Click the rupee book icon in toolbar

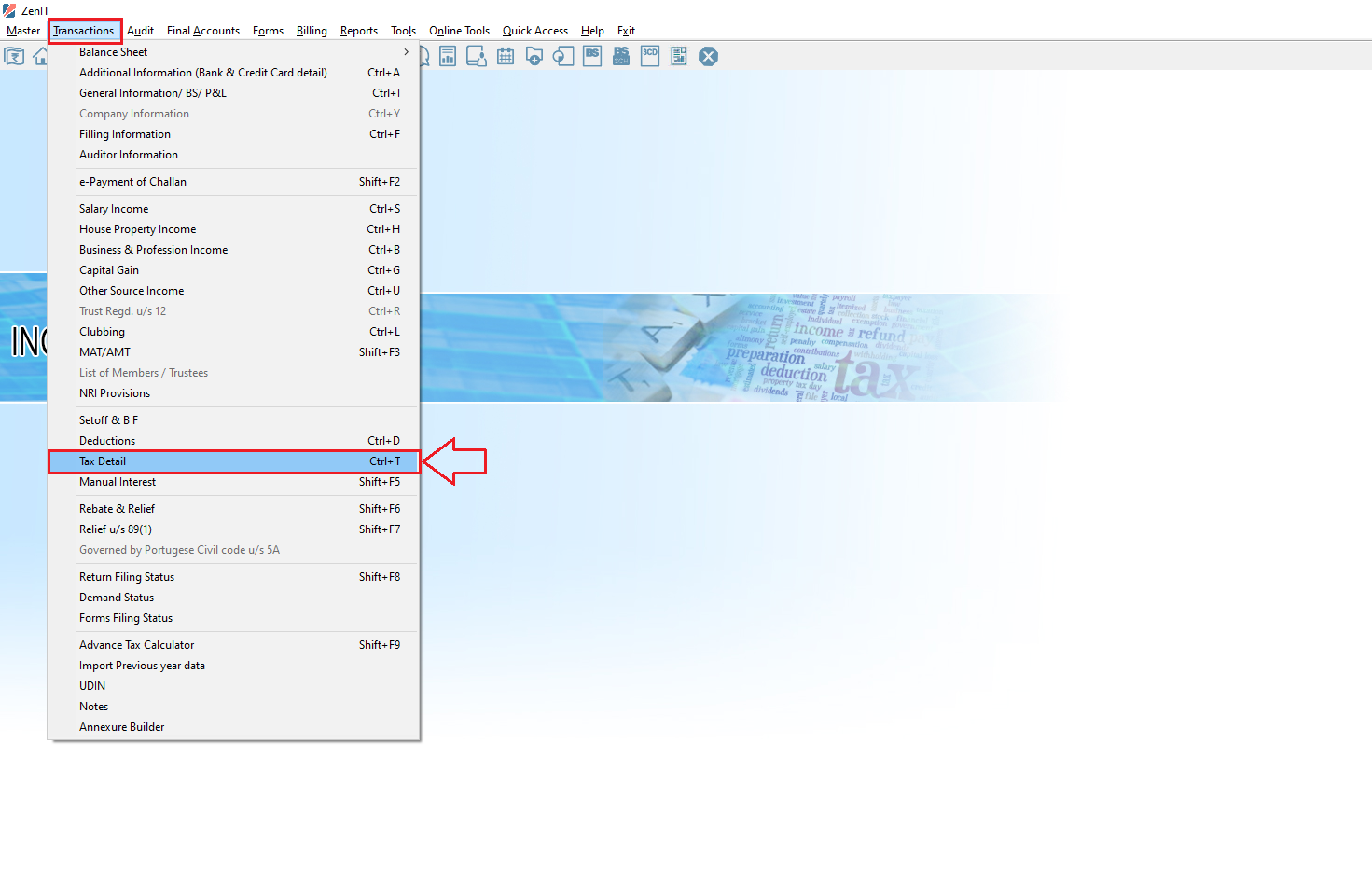[x=14, y=57]
